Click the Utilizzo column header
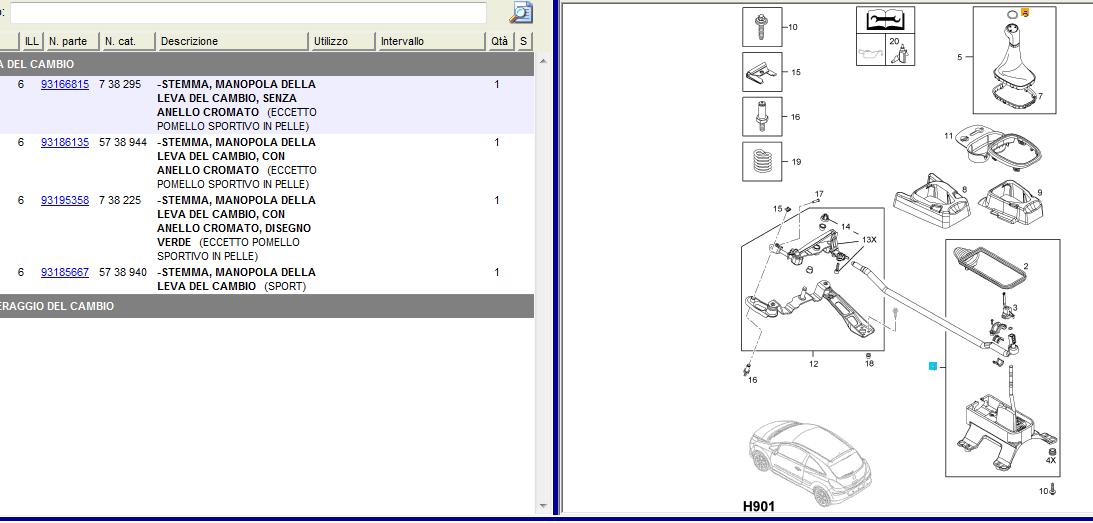1093x523 pixels. click(342, 41)
